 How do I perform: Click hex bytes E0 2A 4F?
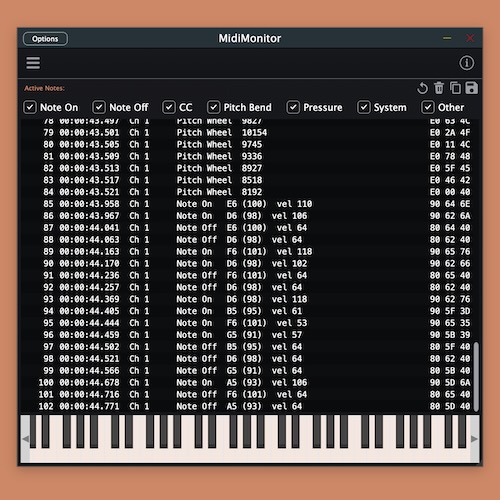[450, 133]
